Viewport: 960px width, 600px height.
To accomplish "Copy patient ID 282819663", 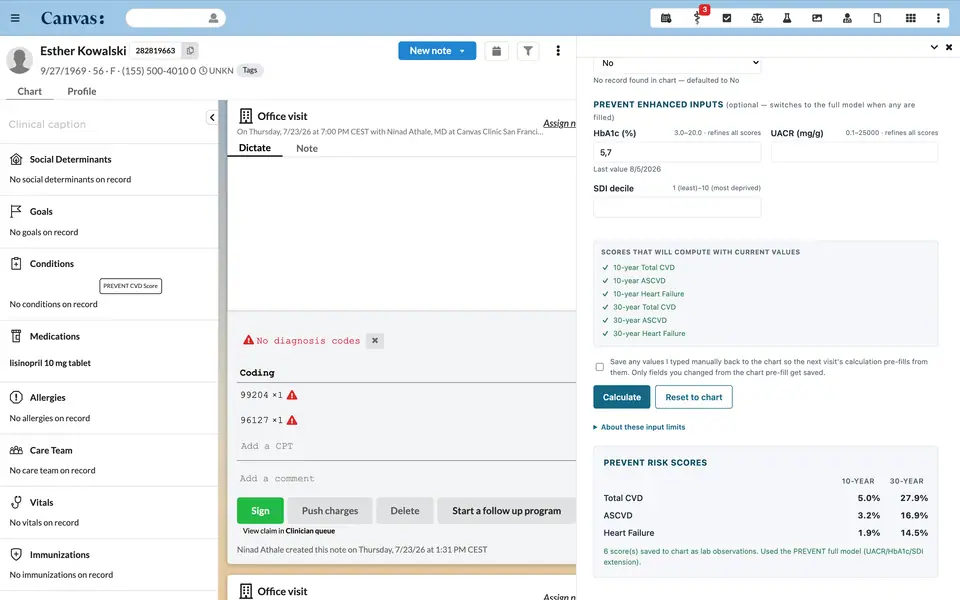I will click(x=190, y=51).
